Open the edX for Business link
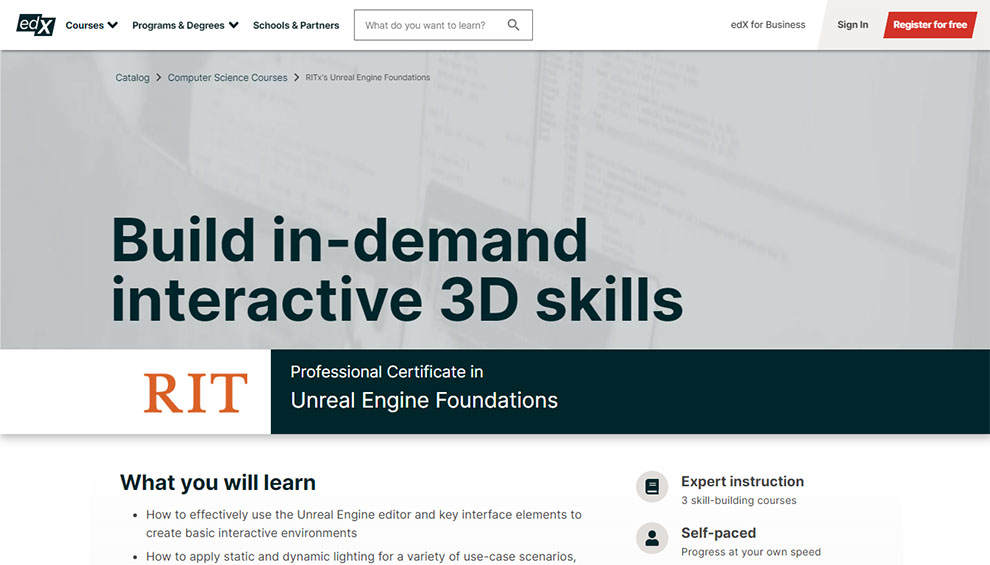This screenshot has width=990, height=565. click(768, 25)
